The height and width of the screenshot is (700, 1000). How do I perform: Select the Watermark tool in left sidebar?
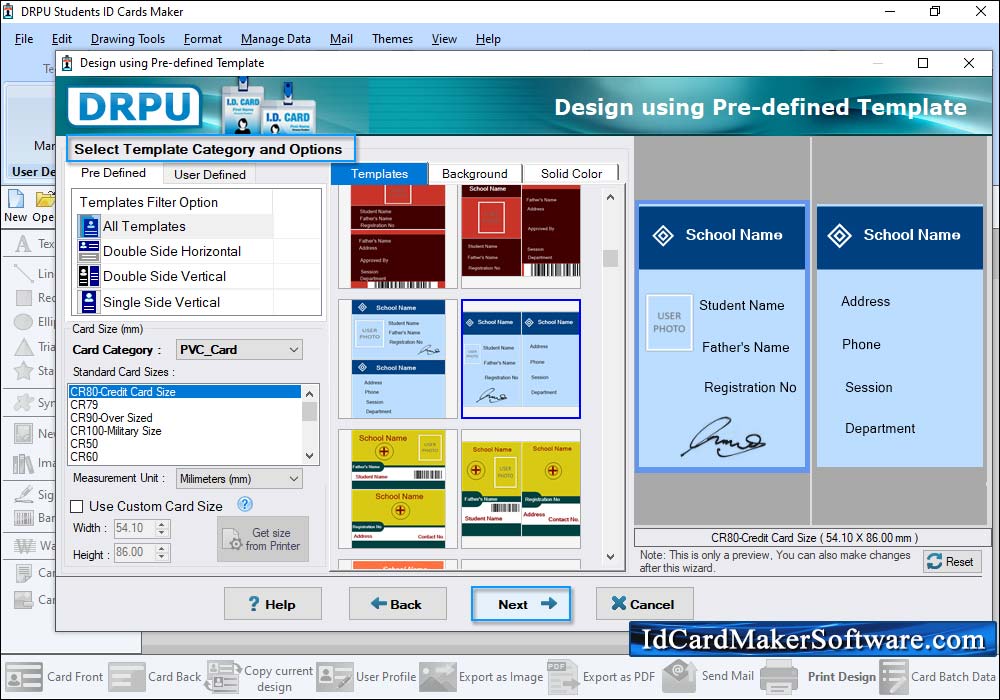coord(24,546)
